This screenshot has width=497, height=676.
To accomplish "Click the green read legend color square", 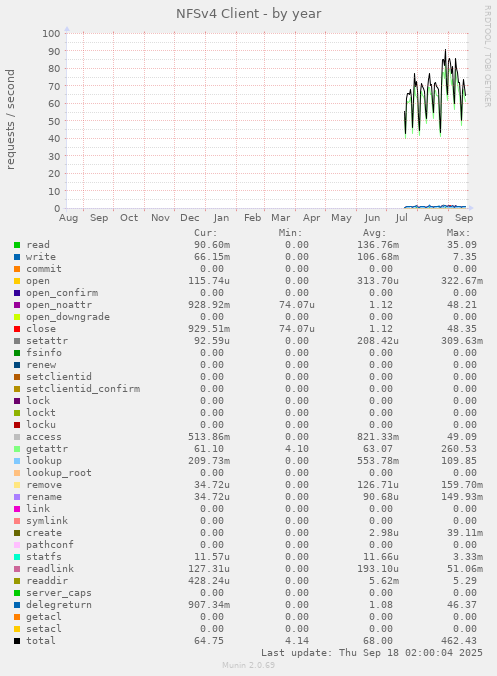I will pos(17,245).
